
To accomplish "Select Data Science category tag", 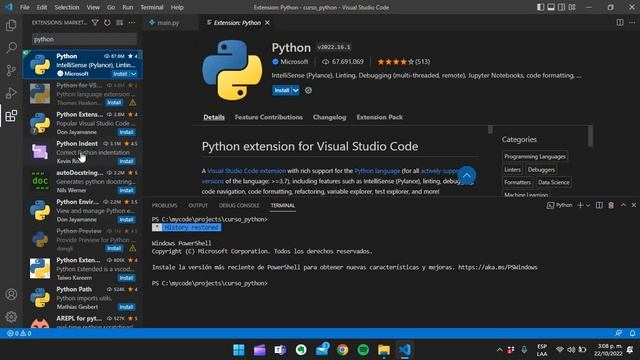I will coord(553,182).
